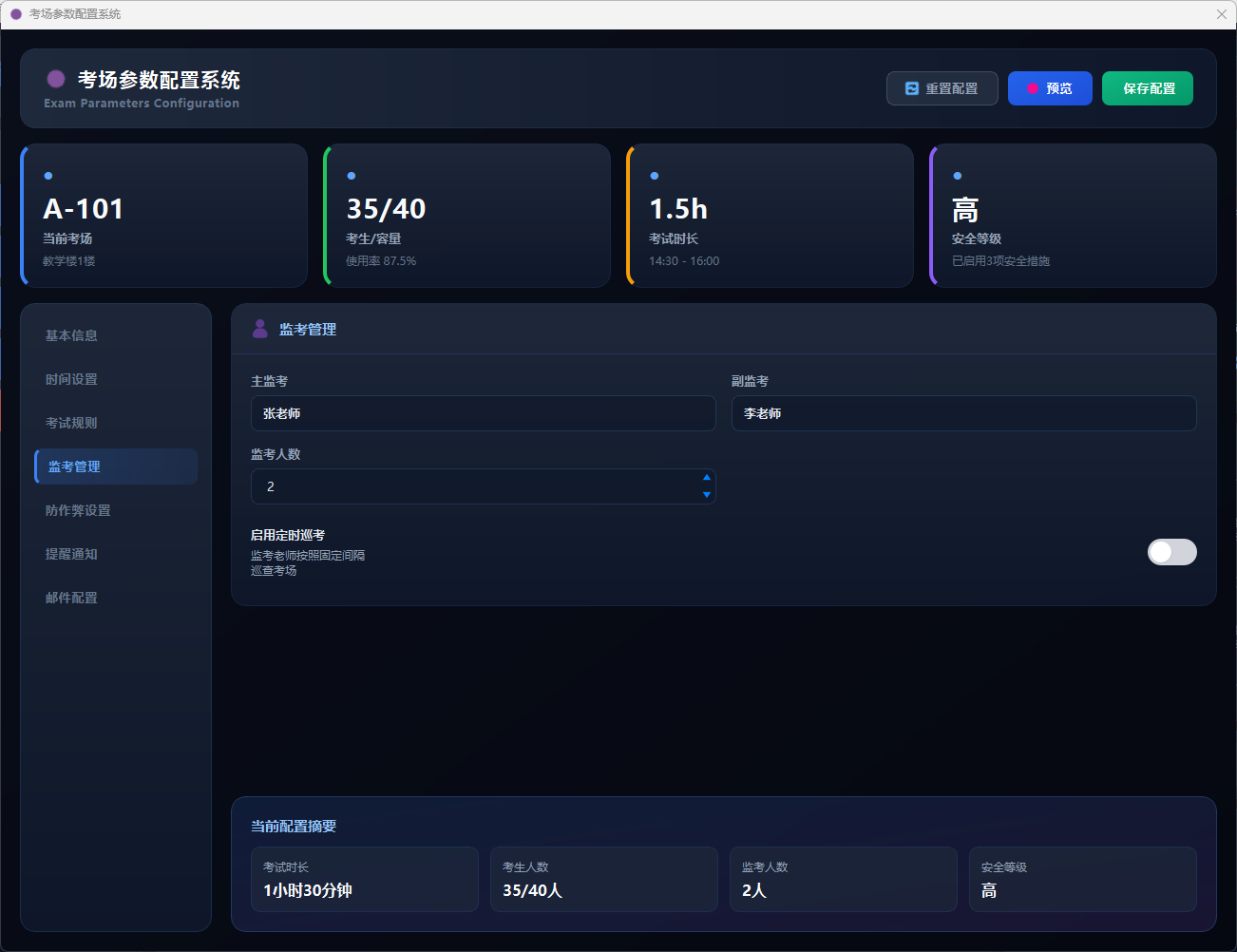Decrease 监考人数 with the down arrow
This screenshot has height=952, width=1237.
coord(706,495)
